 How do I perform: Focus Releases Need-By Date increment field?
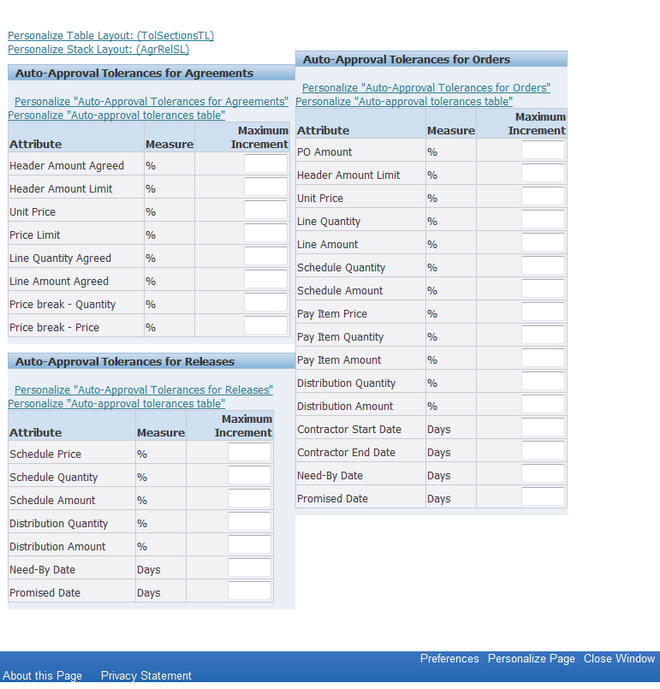click(250, 568)
